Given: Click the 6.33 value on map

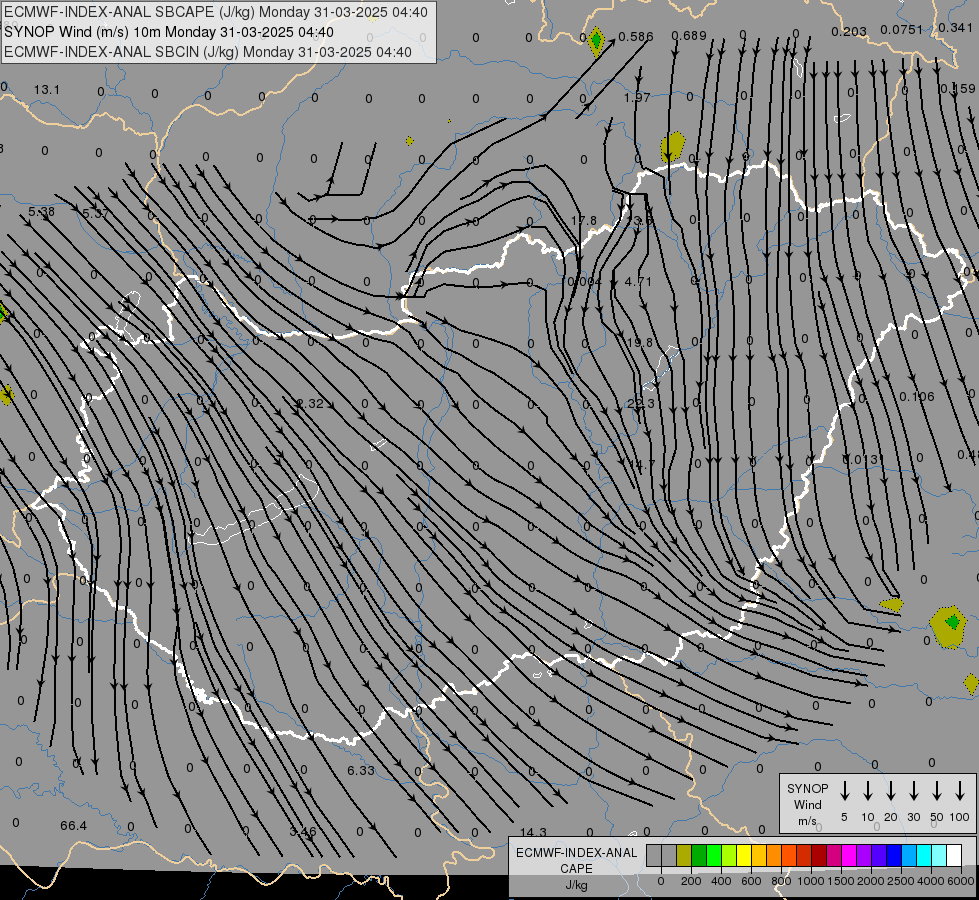Looking at the screenshot, I should tap(361, 771).
